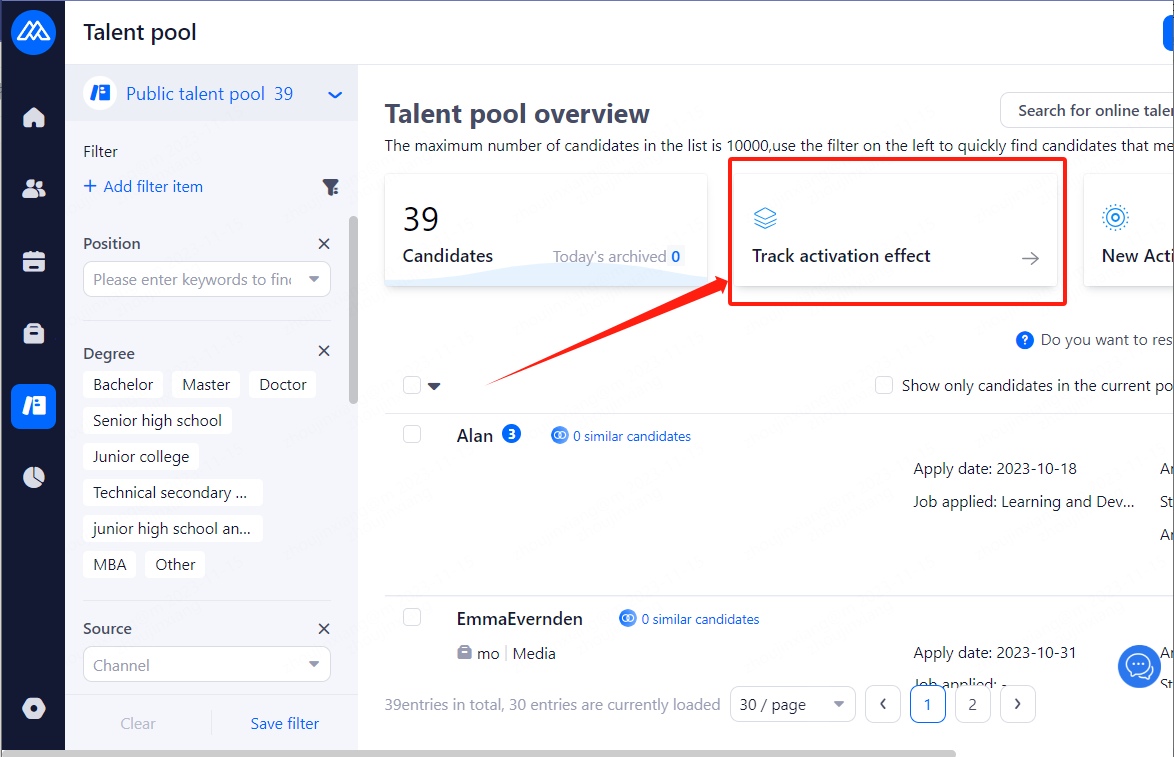1174x757 pixels.
Task: Open Alan's 0 similar candidates link
Action: coord(631,436)
